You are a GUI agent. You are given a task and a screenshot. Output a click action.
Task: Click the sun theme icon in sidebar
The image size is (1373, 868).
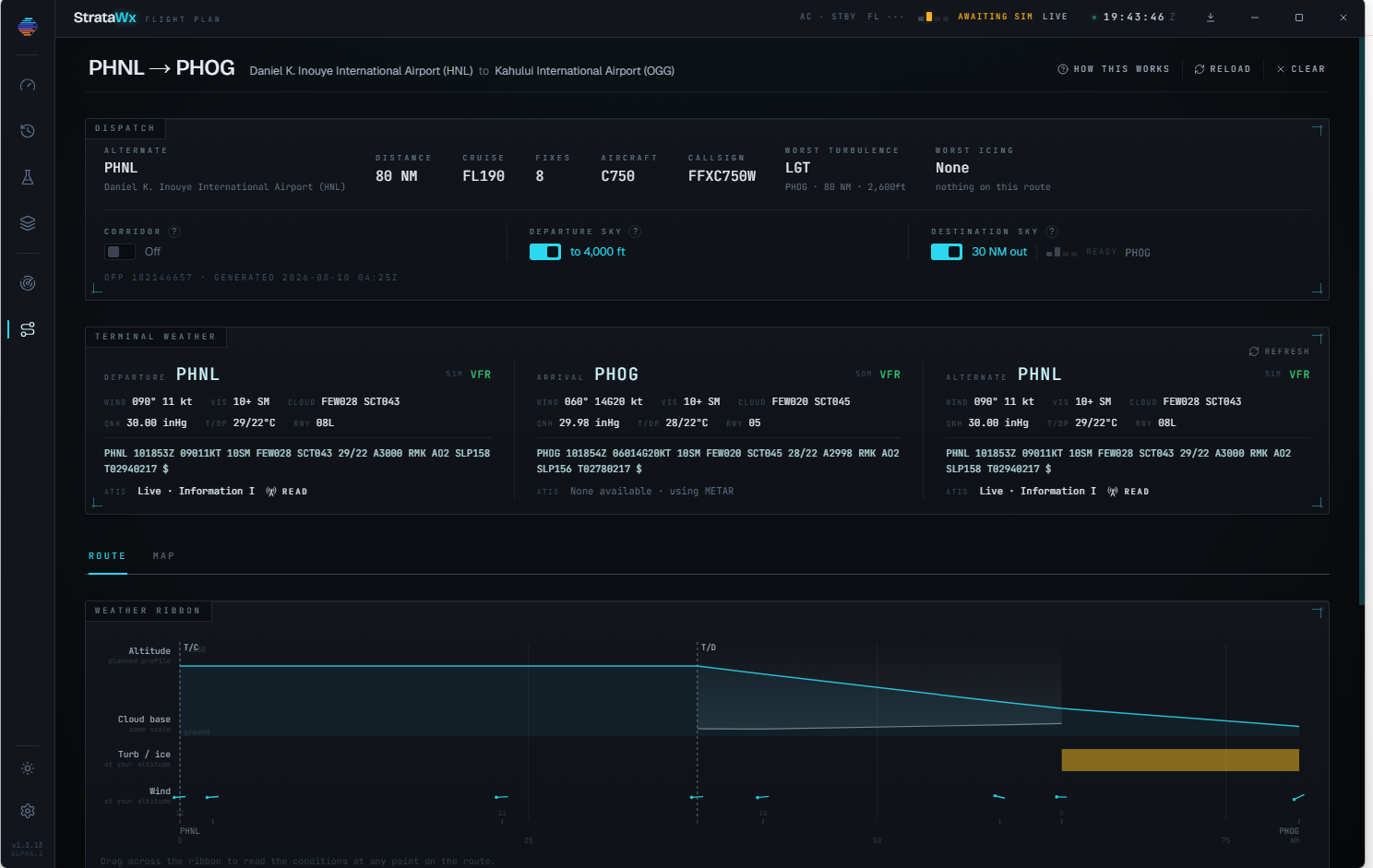[x=28, y=768]
